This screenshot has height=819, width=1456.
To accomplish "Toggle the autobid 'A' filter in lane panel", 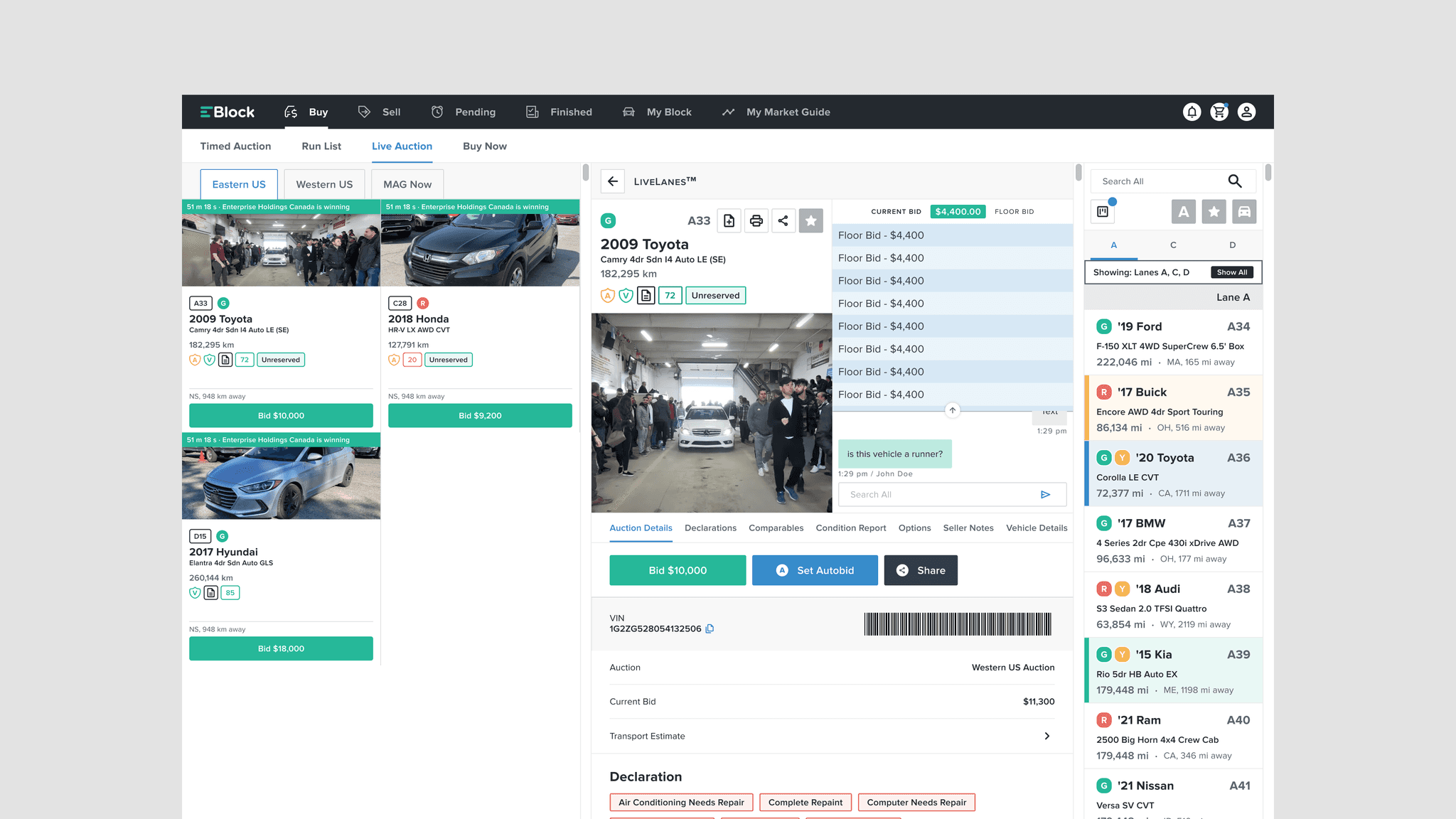I will (x=1183, y=212).
